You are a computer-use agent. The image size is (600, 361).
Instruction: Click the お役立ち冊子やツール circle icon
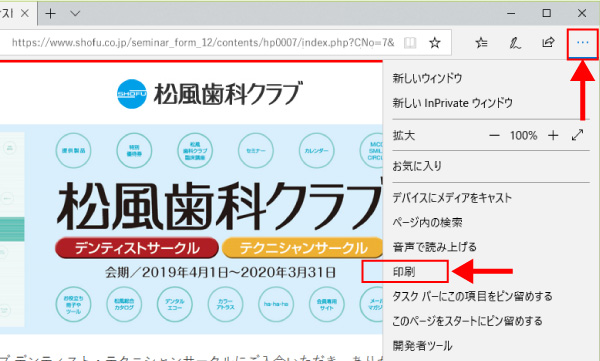pos(73,304)
